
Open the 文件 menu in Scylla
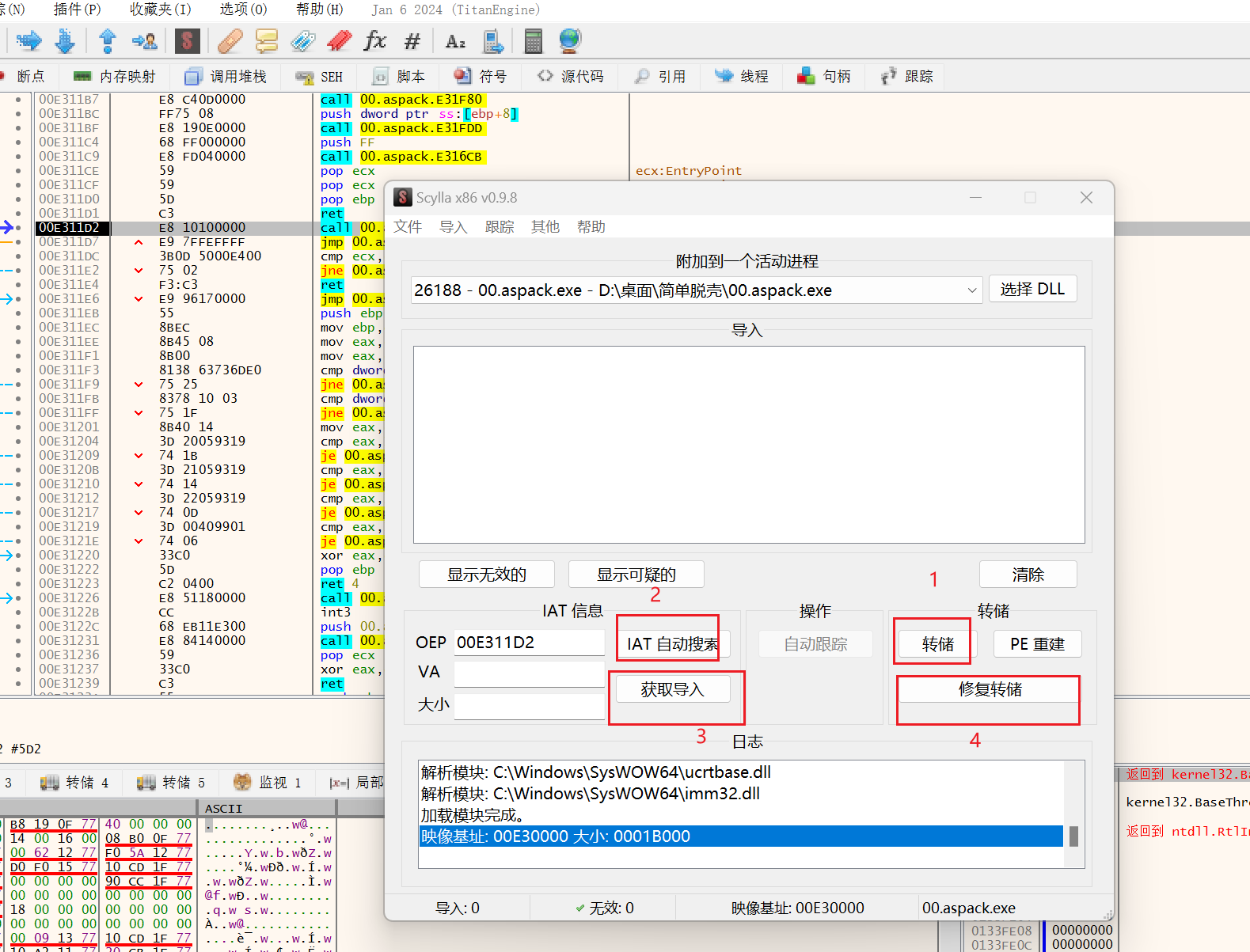pos(408,227)
